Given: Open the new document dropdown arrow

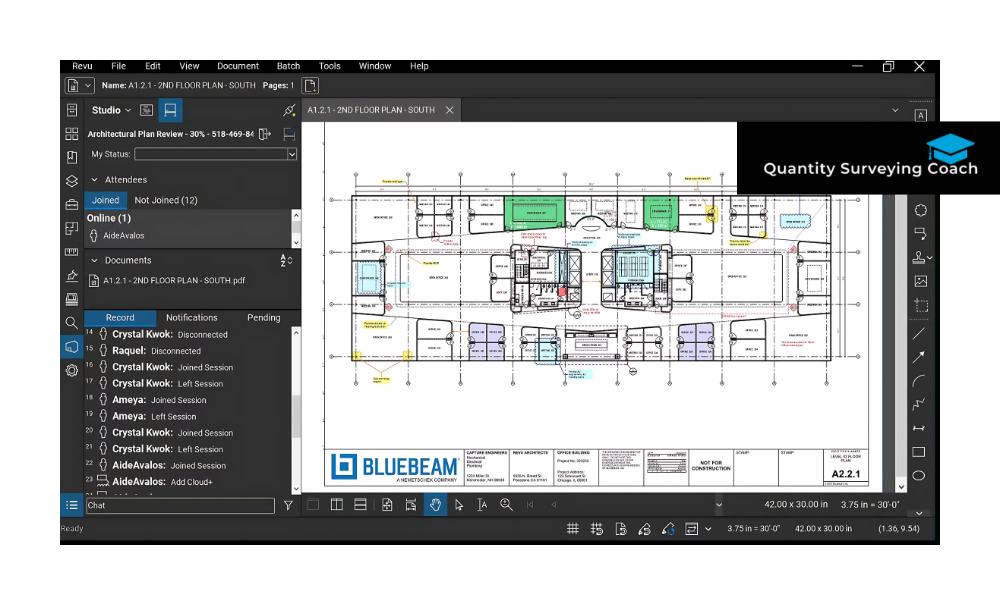Looking at the screenshot, I should coord(89,85).
